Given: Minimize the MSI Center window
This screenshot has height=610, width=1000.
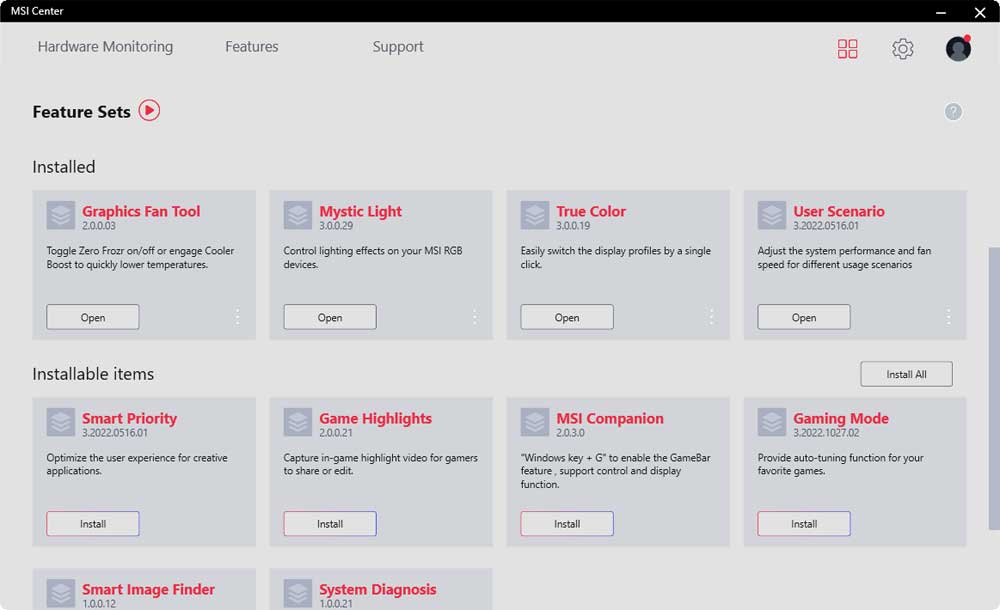Looking at the screenshot, I should [941, 11].
